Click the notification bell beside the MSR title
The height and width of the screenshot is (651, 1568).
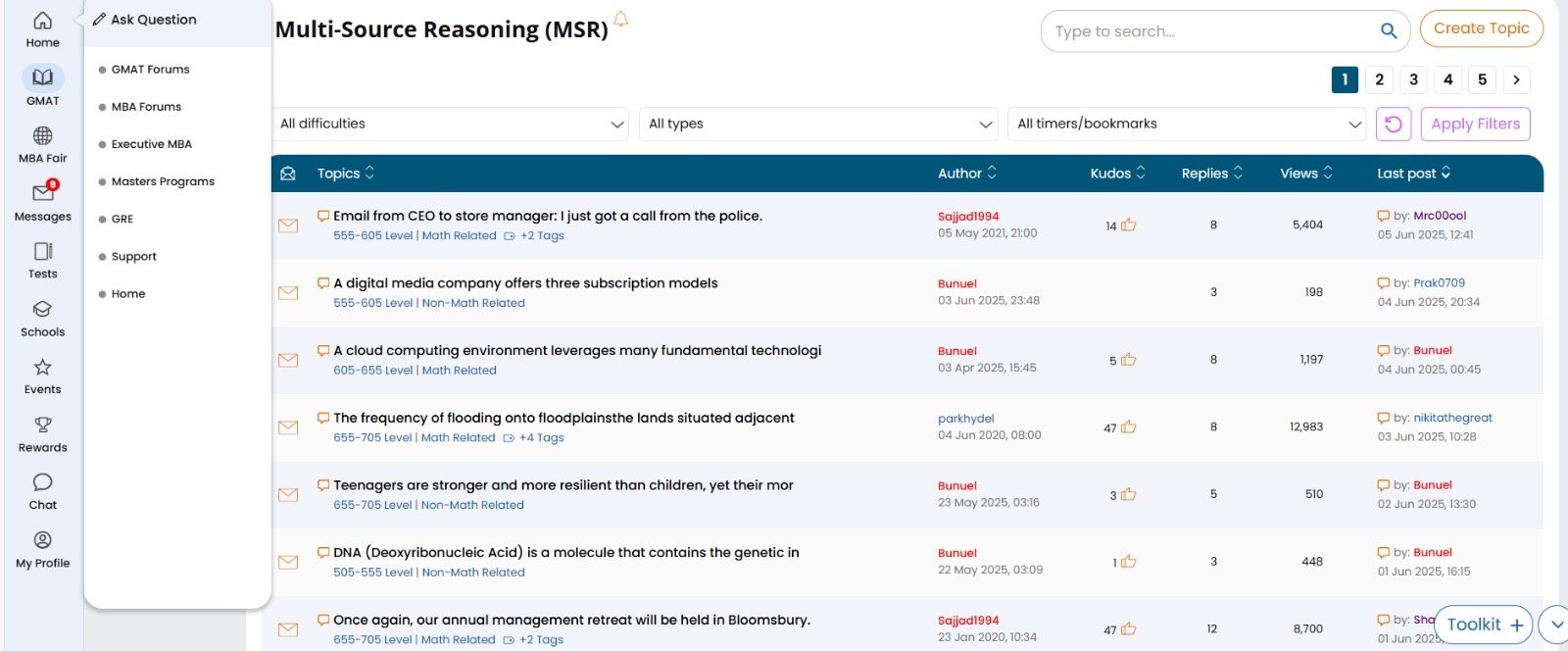point(620,20)
